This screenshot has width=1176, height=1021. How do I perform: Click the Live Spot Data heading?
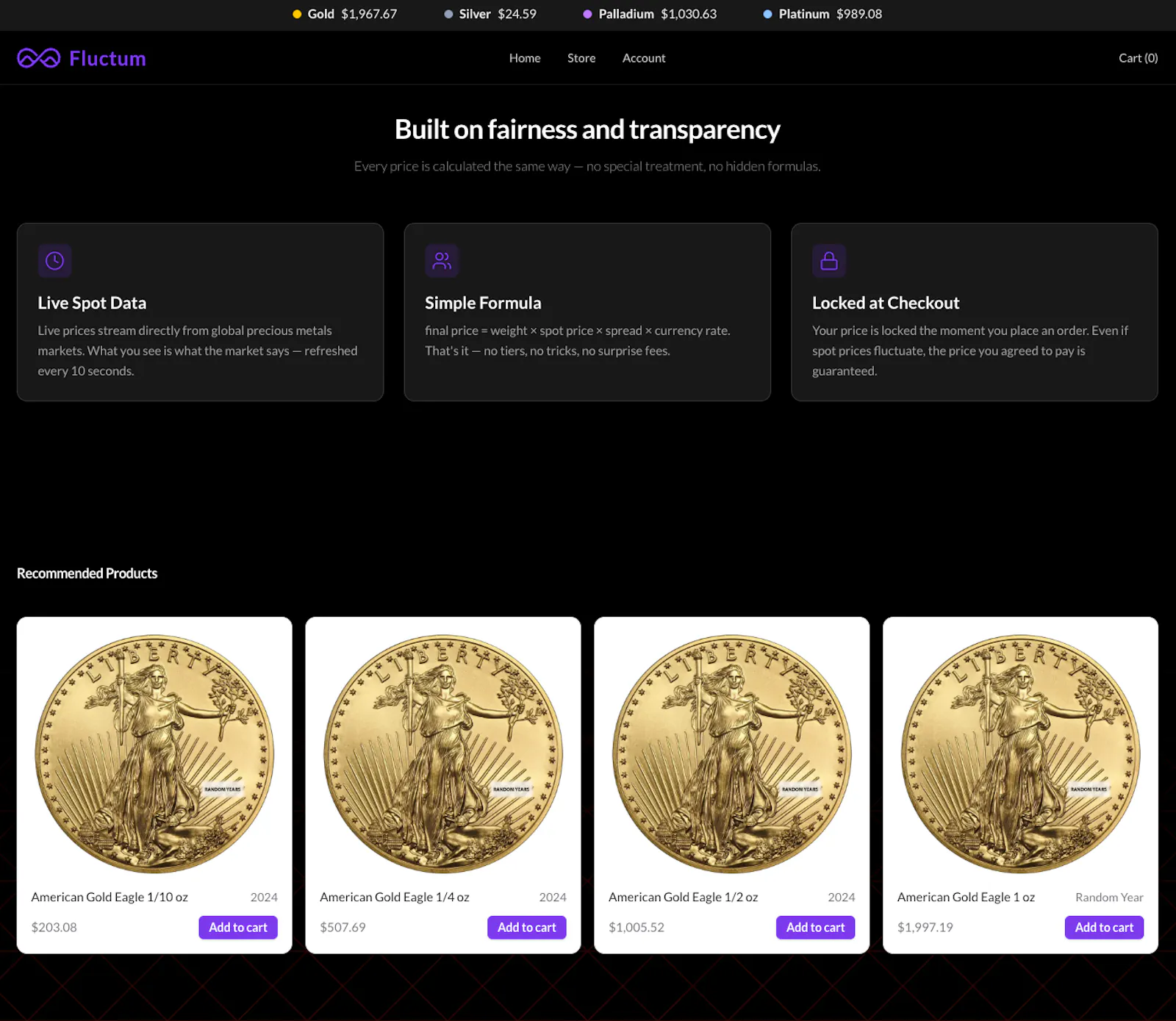[92, 303]
